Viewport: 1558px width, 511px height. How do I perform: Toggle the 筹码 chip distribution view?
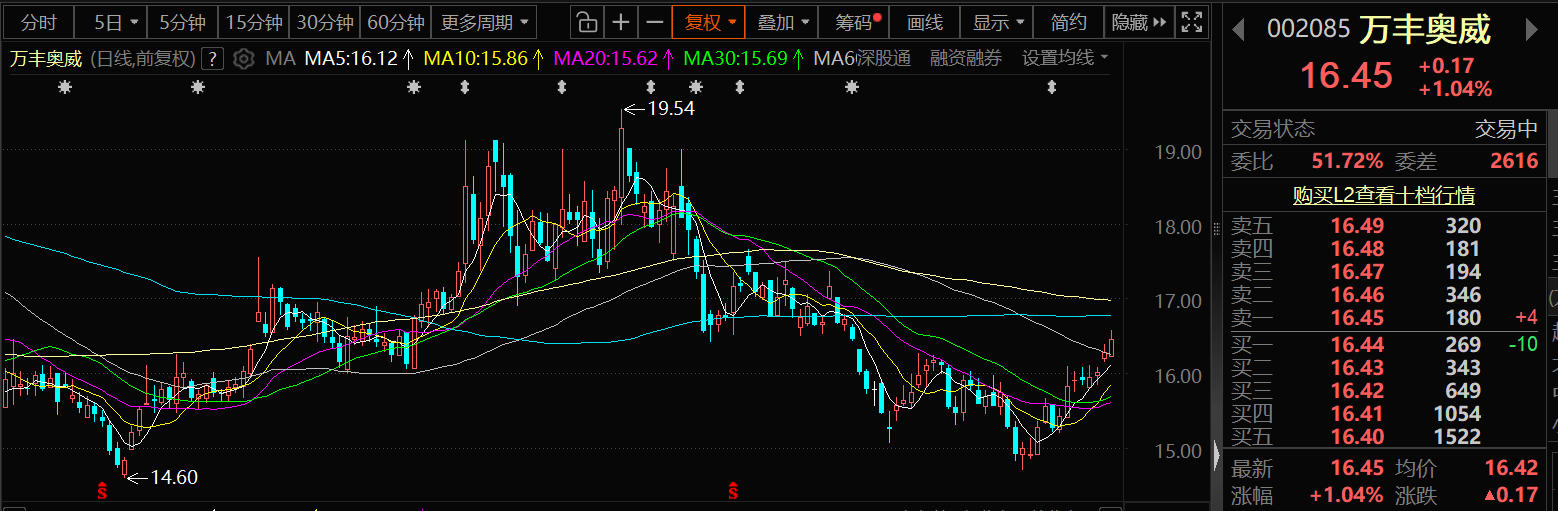858,22
